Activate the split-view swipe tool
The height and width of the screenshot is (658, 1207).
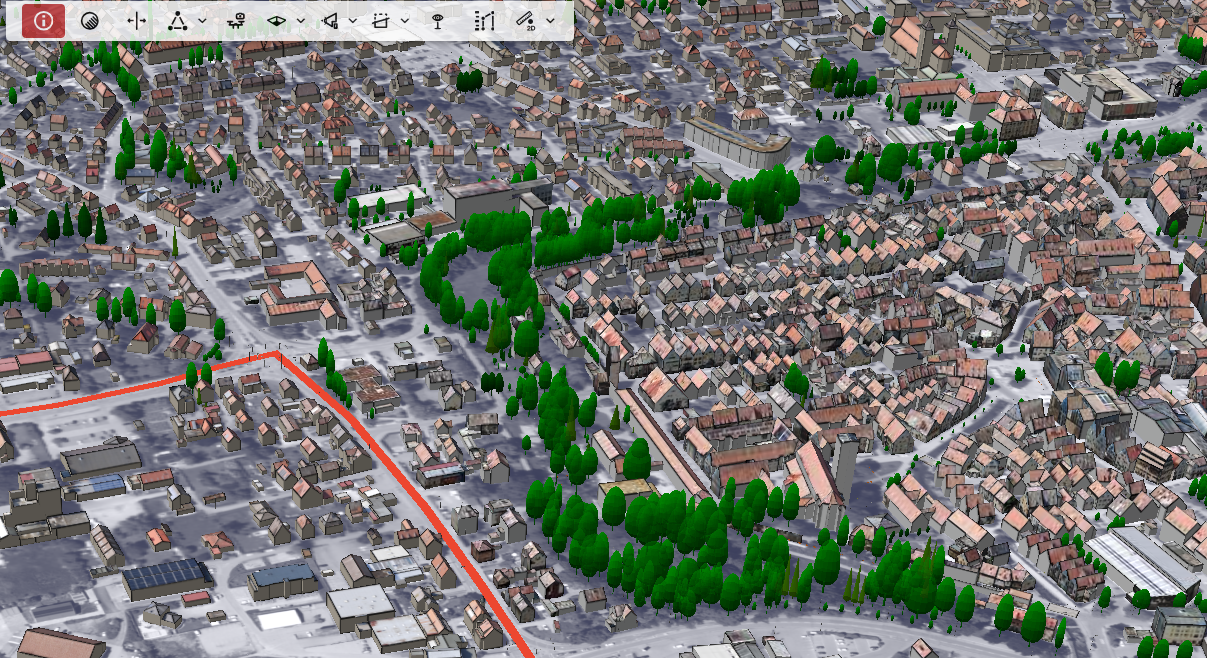(x=137, y=20)
